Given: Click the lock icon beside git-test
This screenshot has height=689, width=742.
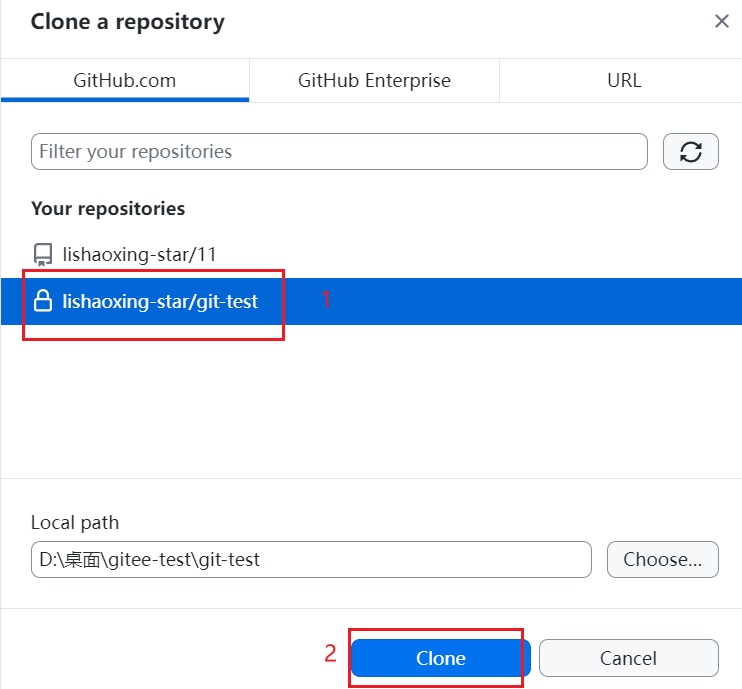Looking at the screenshot, I should tap(43, 301).
